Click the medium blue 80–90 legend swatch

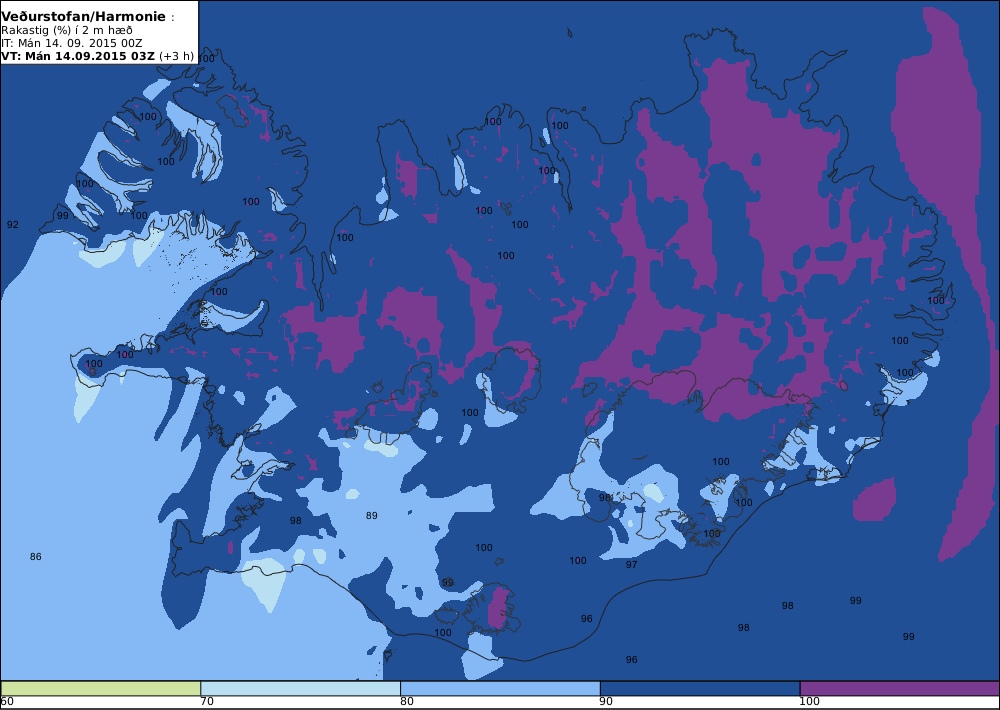(x=500, y=688)
